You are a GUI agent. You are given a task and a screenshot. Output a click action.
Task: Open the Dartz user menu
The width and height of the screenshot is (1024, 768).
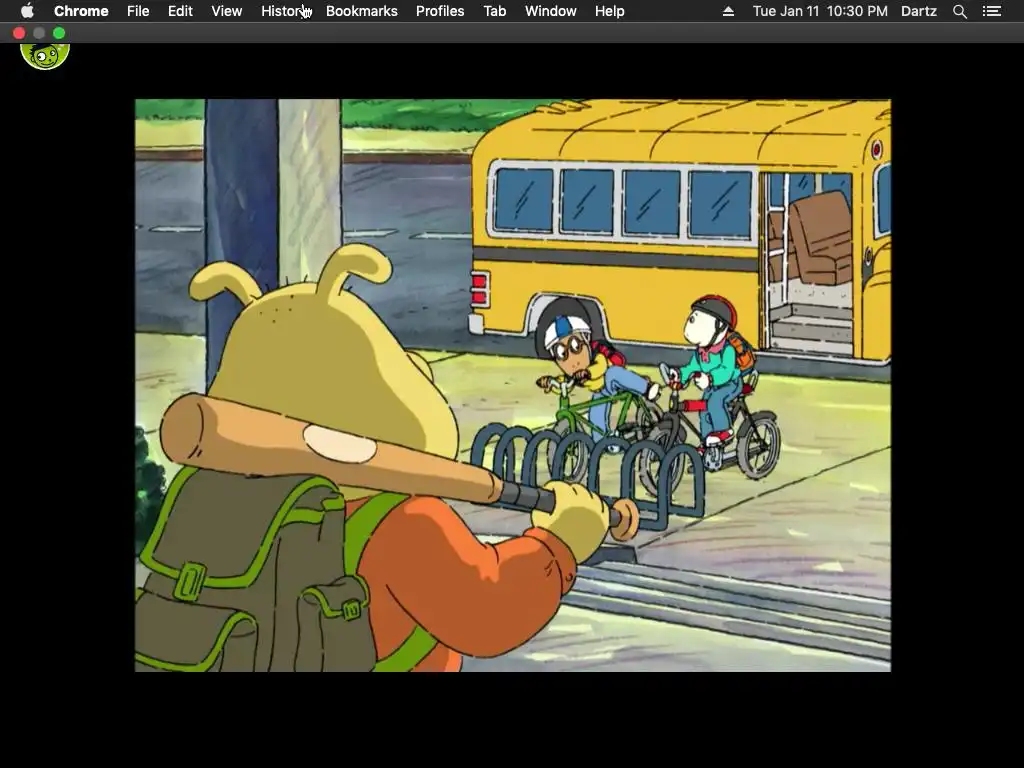[919, 11]
